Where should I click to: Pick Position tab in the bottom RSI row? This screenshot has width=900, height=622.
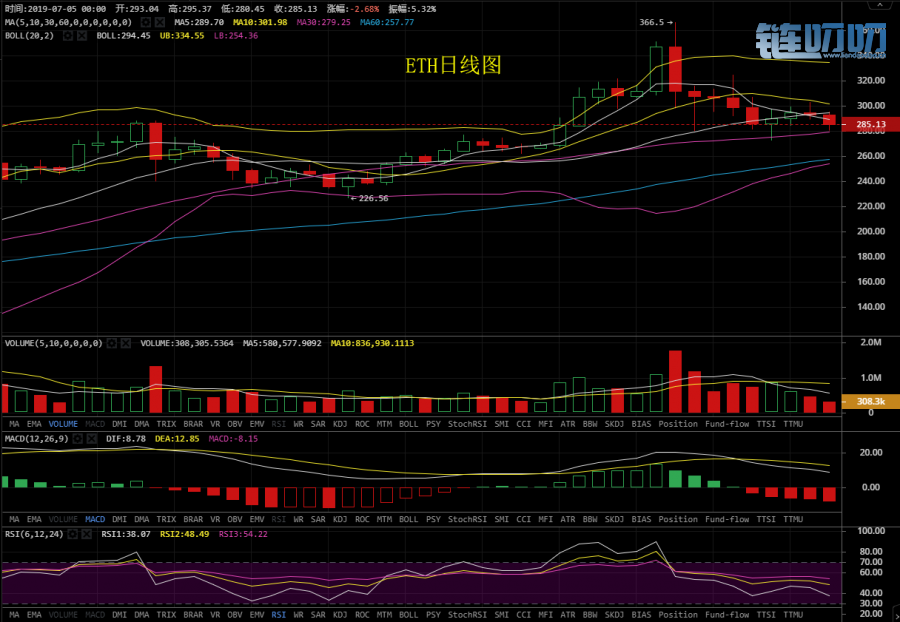coord(678,615)
